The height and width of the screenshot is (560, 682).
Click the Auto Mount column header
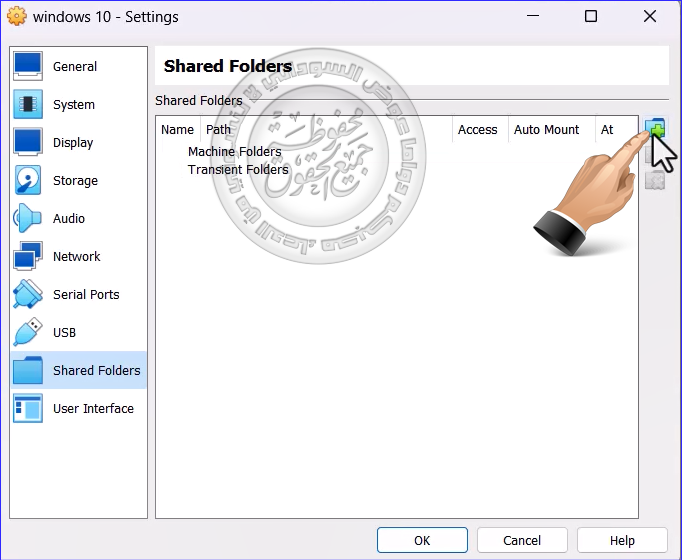click(546, 130)
